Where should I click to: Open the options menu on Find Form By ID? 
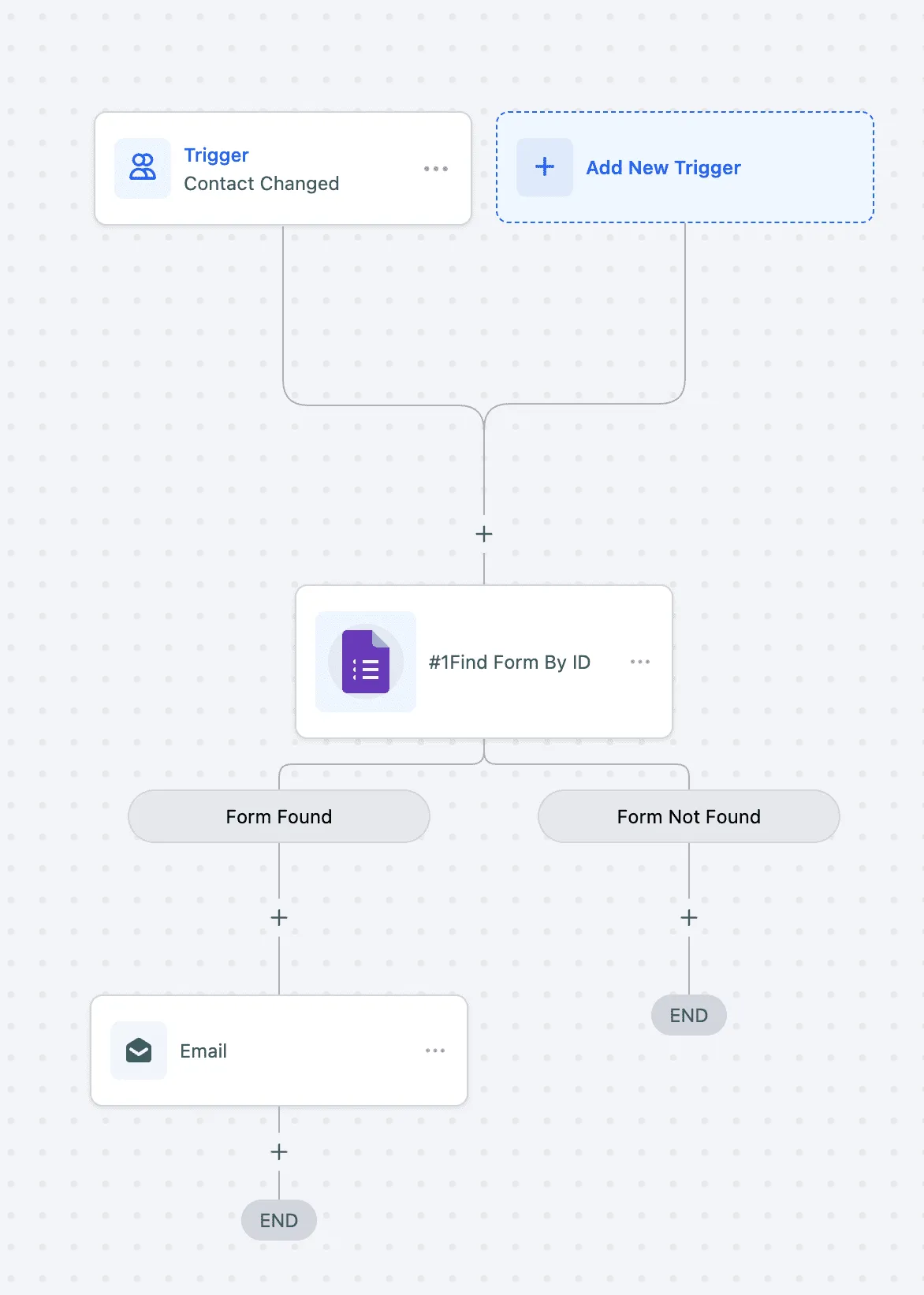coord(640,662)
